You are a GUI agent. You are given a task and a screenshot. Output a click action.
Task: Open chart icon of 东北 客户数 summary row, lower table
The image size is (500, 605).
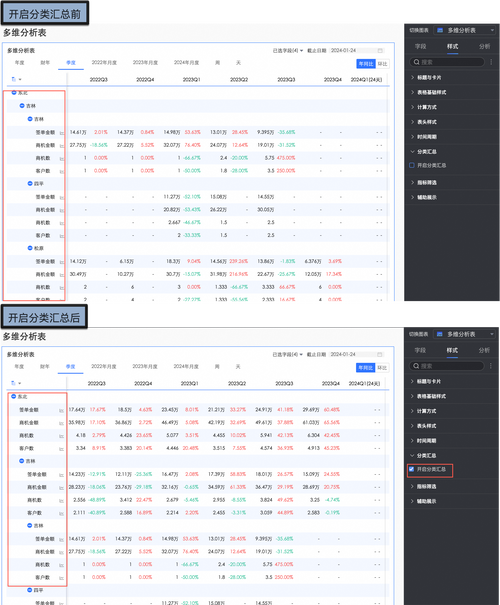(61, 449)
